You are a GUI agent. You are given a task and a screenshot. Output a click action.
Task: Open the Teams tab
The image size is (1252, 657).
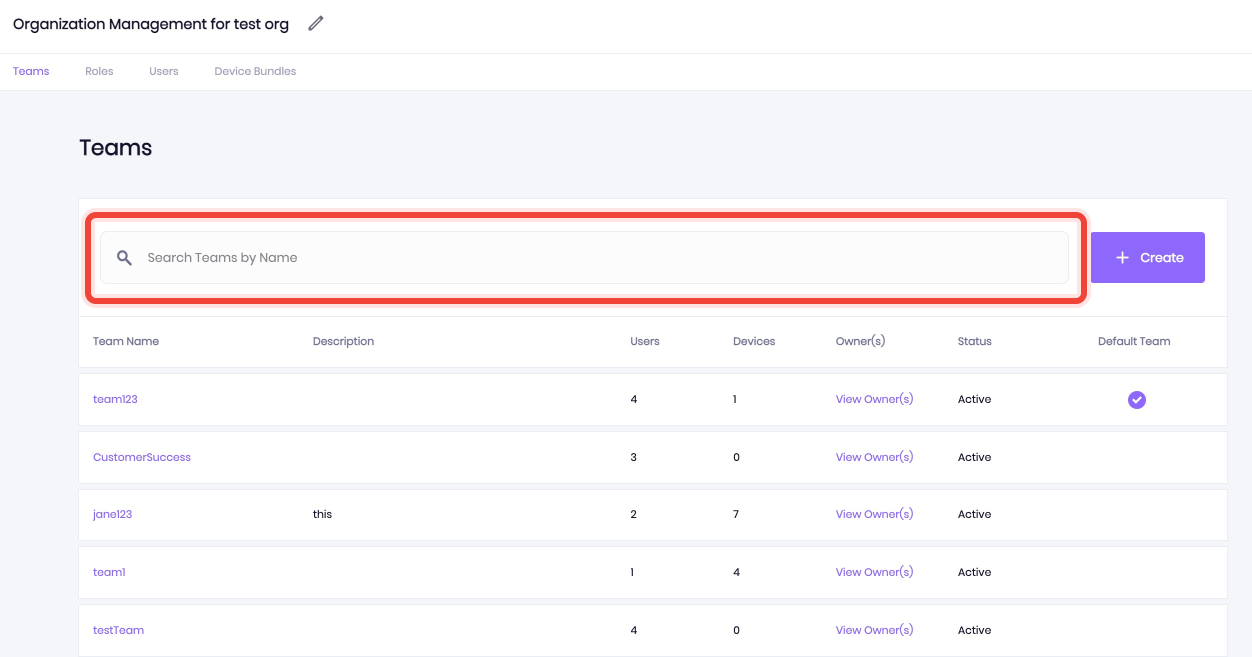pos(31,72)
